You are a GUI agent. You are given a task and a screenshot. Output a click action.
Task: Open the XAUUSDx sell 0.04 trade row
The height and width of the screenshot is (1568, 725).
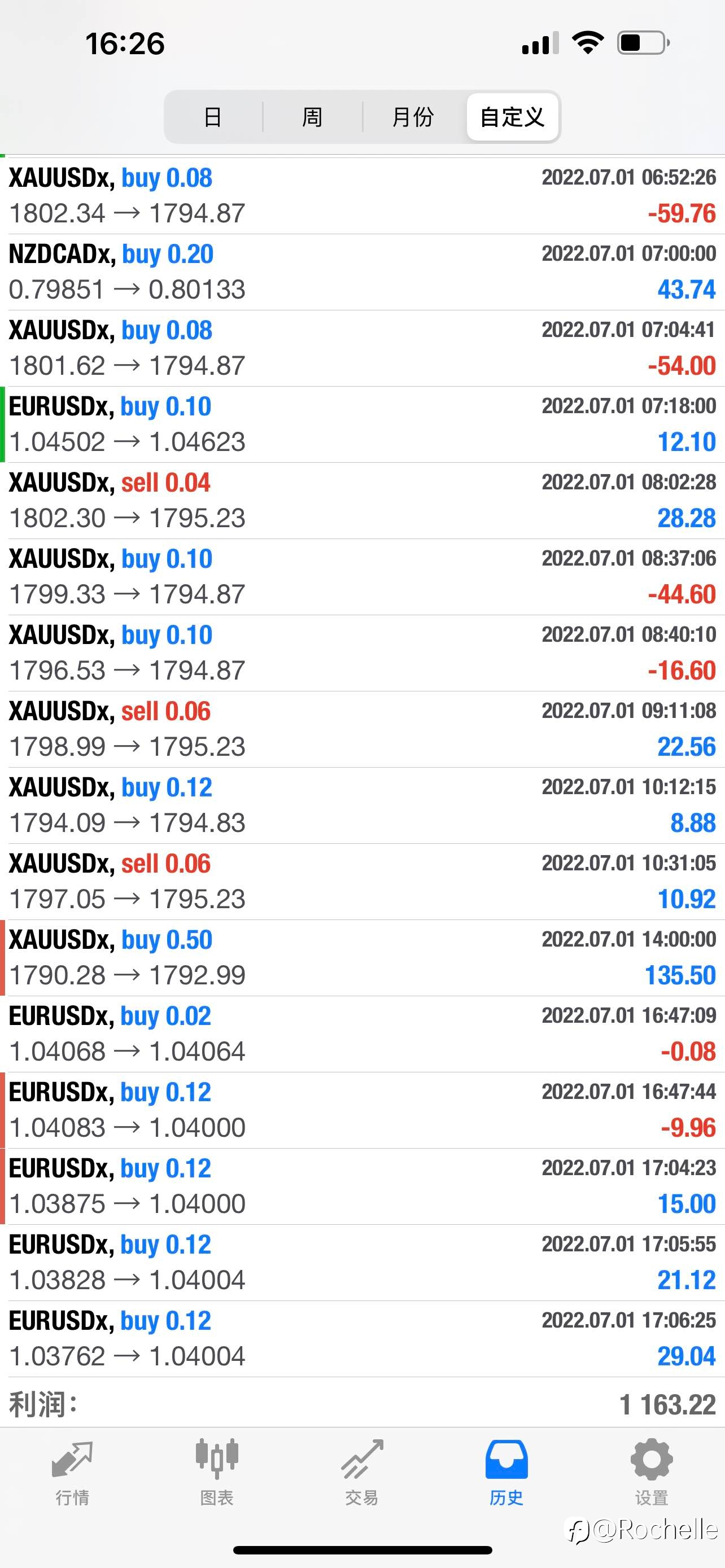362,501
